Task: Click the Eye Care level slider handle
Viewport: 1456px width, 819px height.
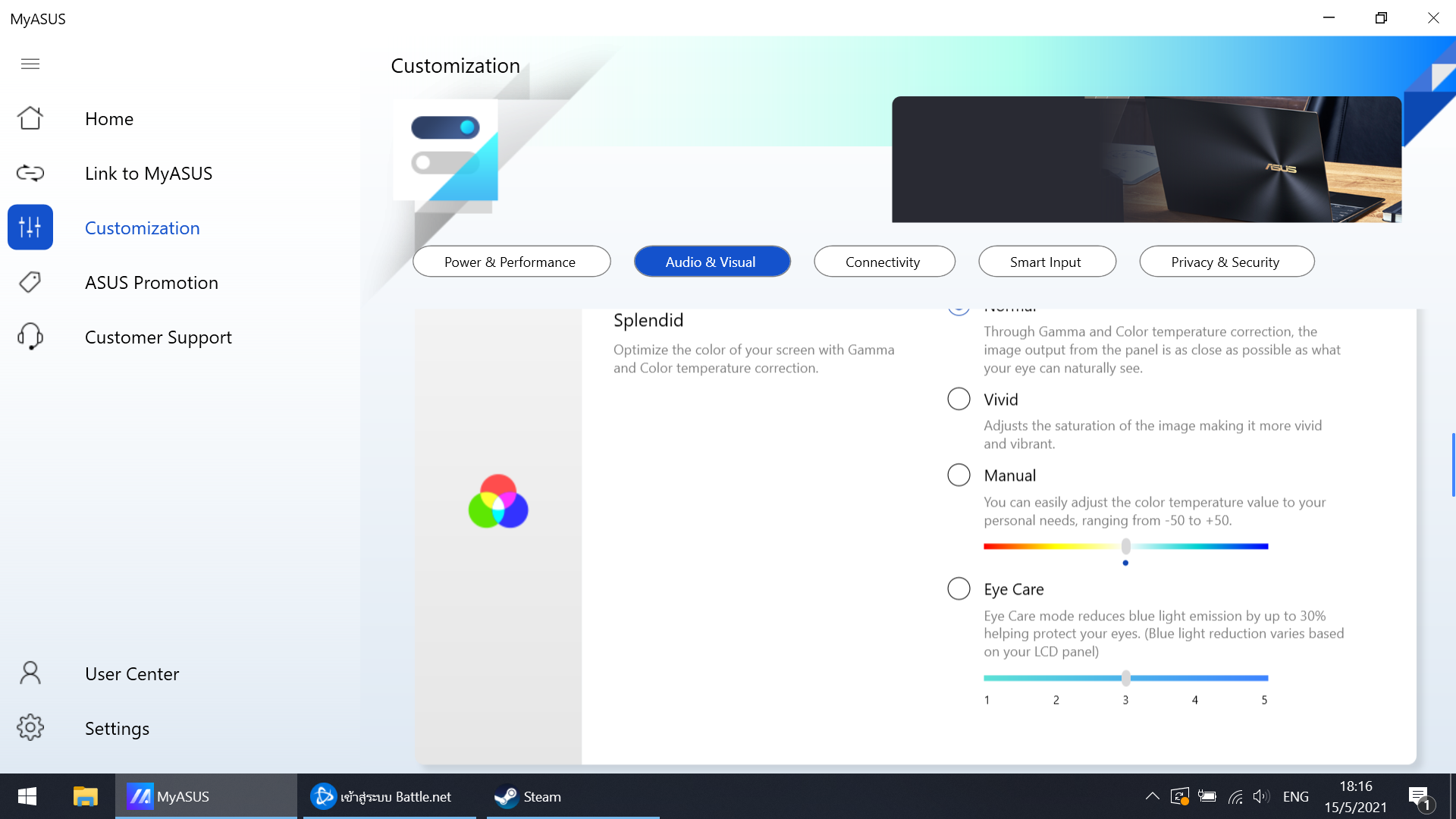Action: (1126, 677)
